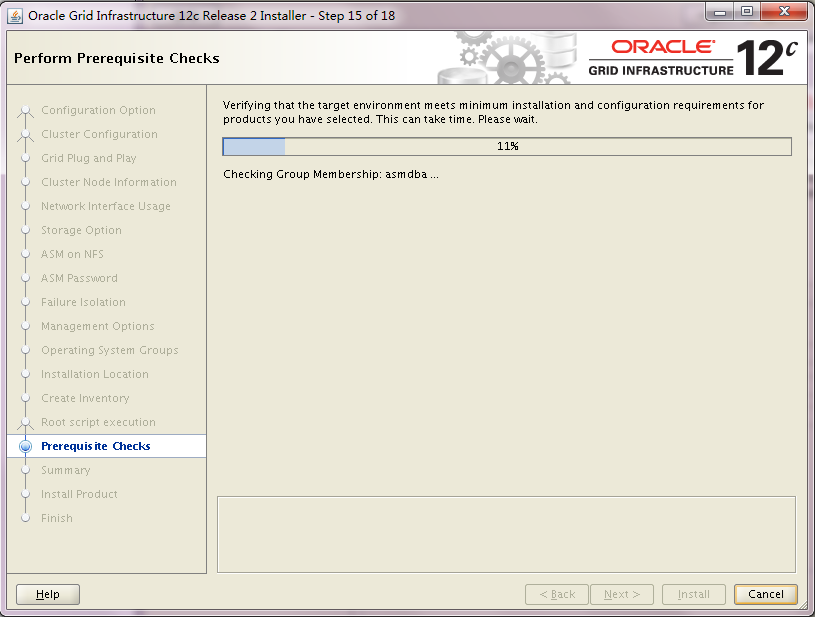Screen dimensions: 815x617
Task: Select the Configuration Option step
Action: pyautogui.click(x=98, y=110)
